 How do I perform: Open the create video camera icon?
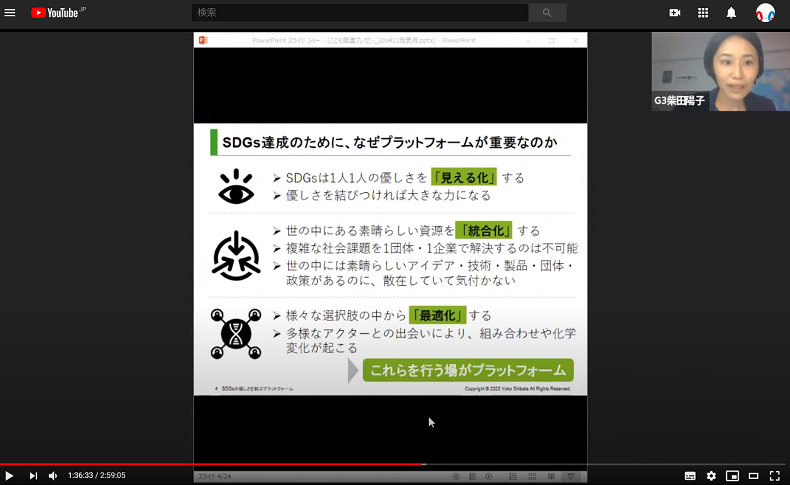click(x=675, y=13)
